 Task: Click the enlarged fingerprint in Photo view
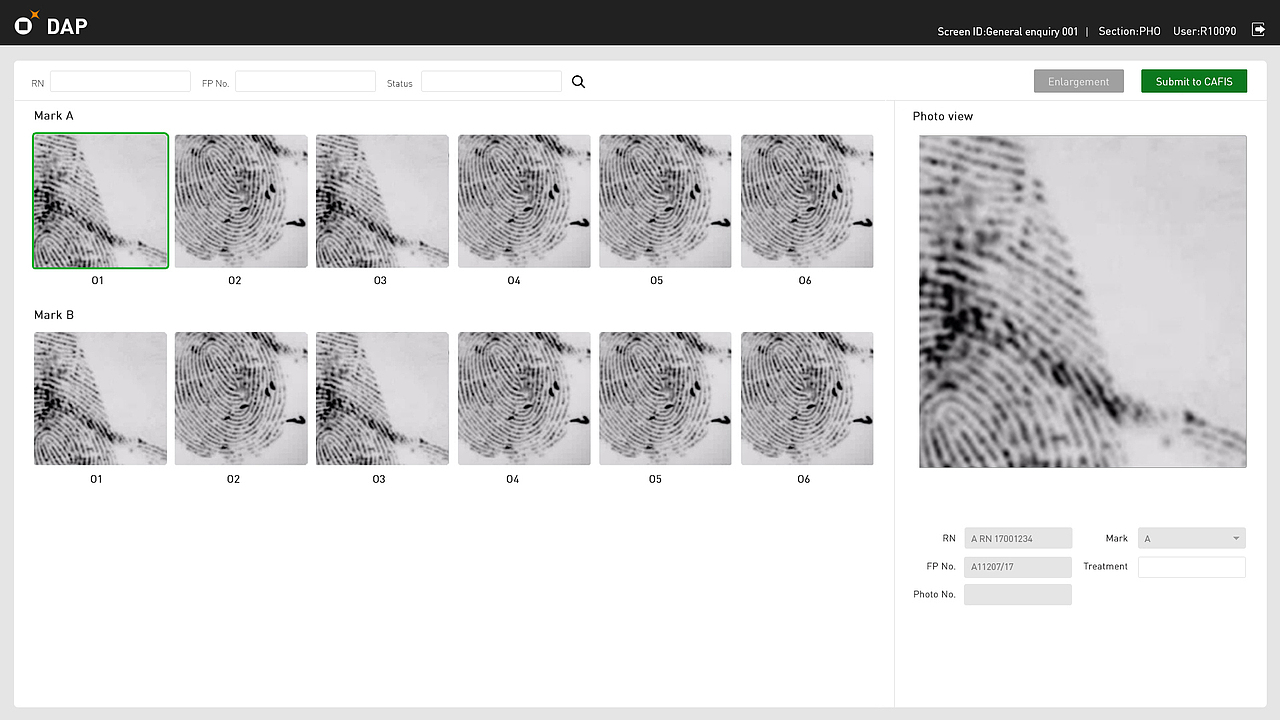point(1082,301)
